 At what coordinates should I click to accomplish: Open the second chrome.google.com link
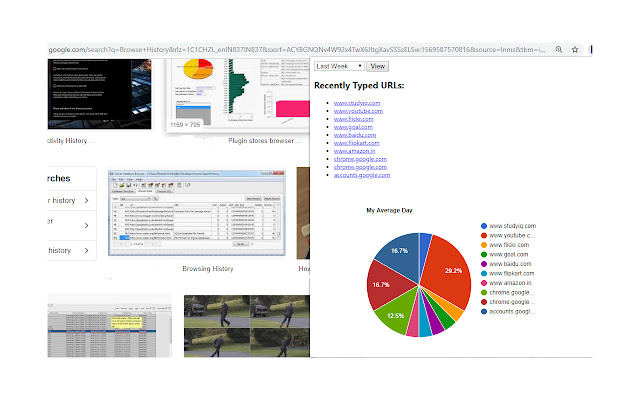tap(360, 167)
